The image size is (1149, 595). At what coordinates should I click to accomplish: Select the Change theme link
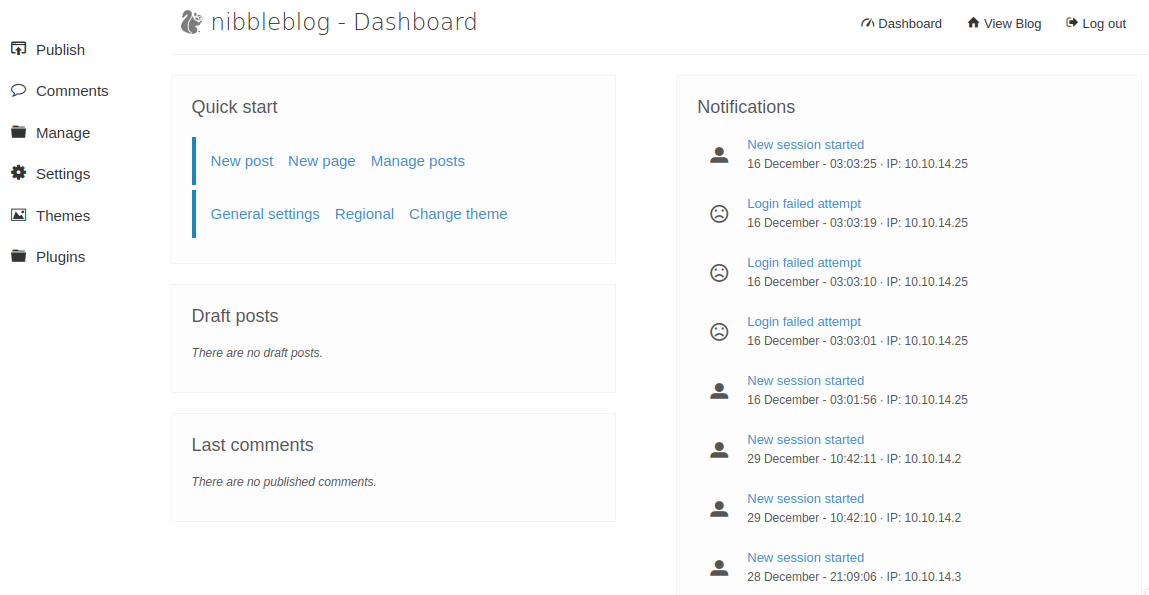coord(458,214)
